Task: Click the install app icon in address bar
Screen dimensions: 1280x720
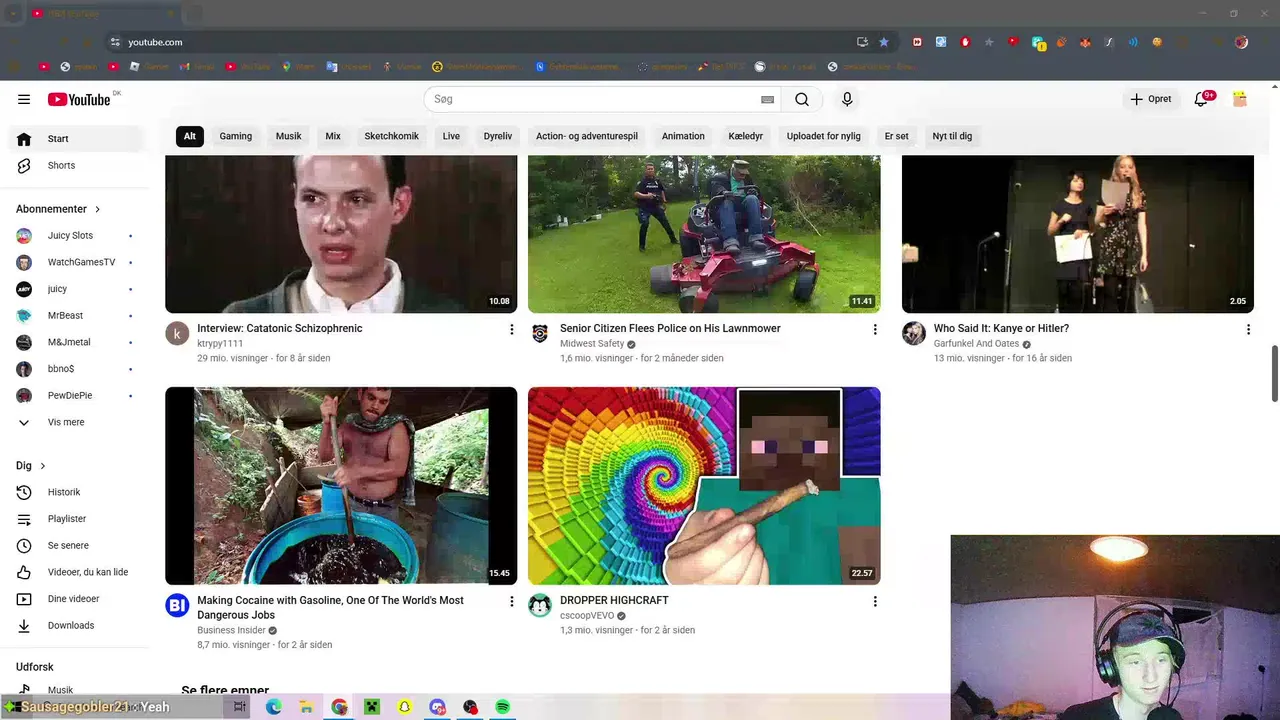Action: click(x=862, y=42)
